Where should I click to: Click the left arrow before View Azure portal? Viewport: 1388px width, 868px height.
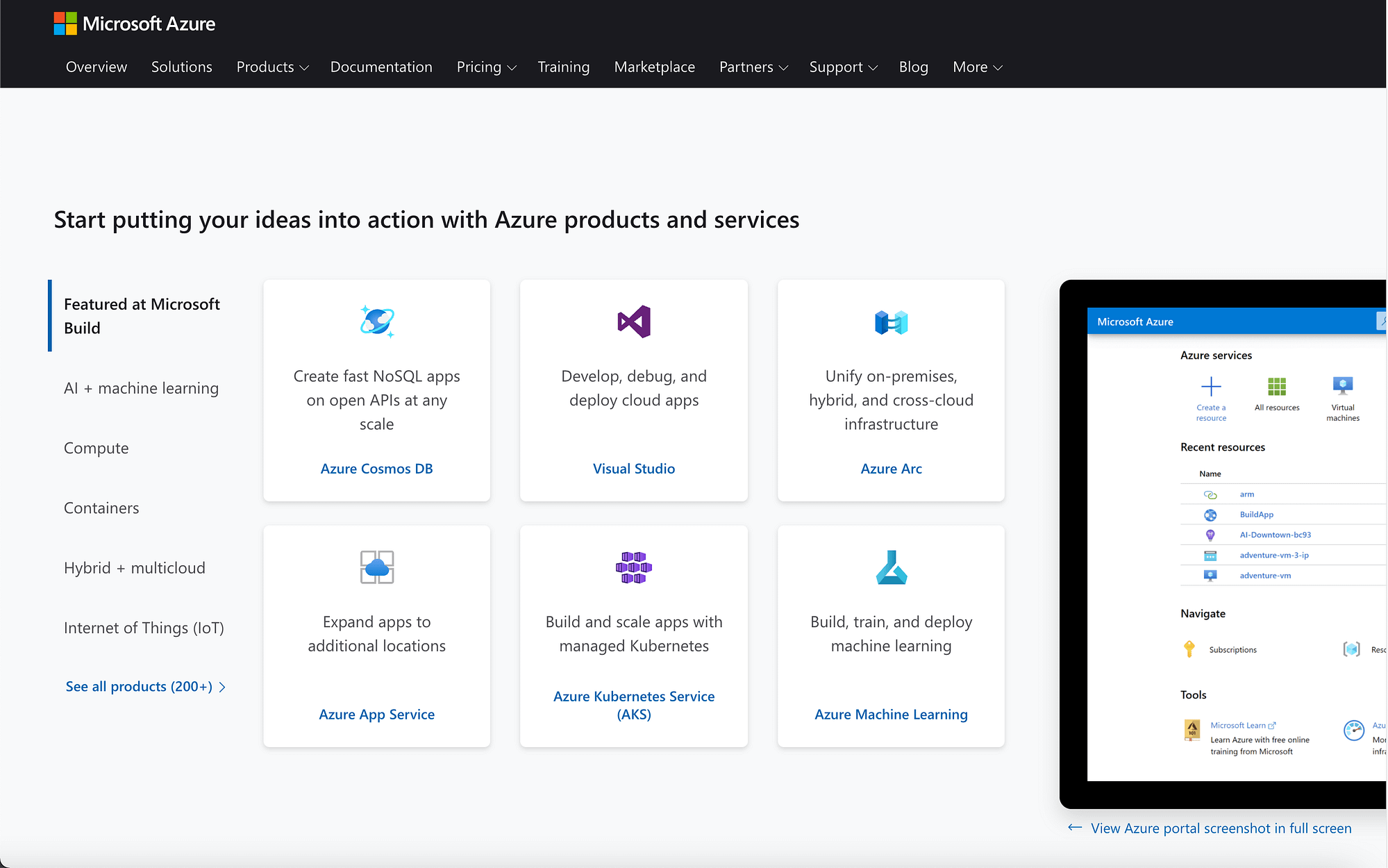[x=1075, y=827]
